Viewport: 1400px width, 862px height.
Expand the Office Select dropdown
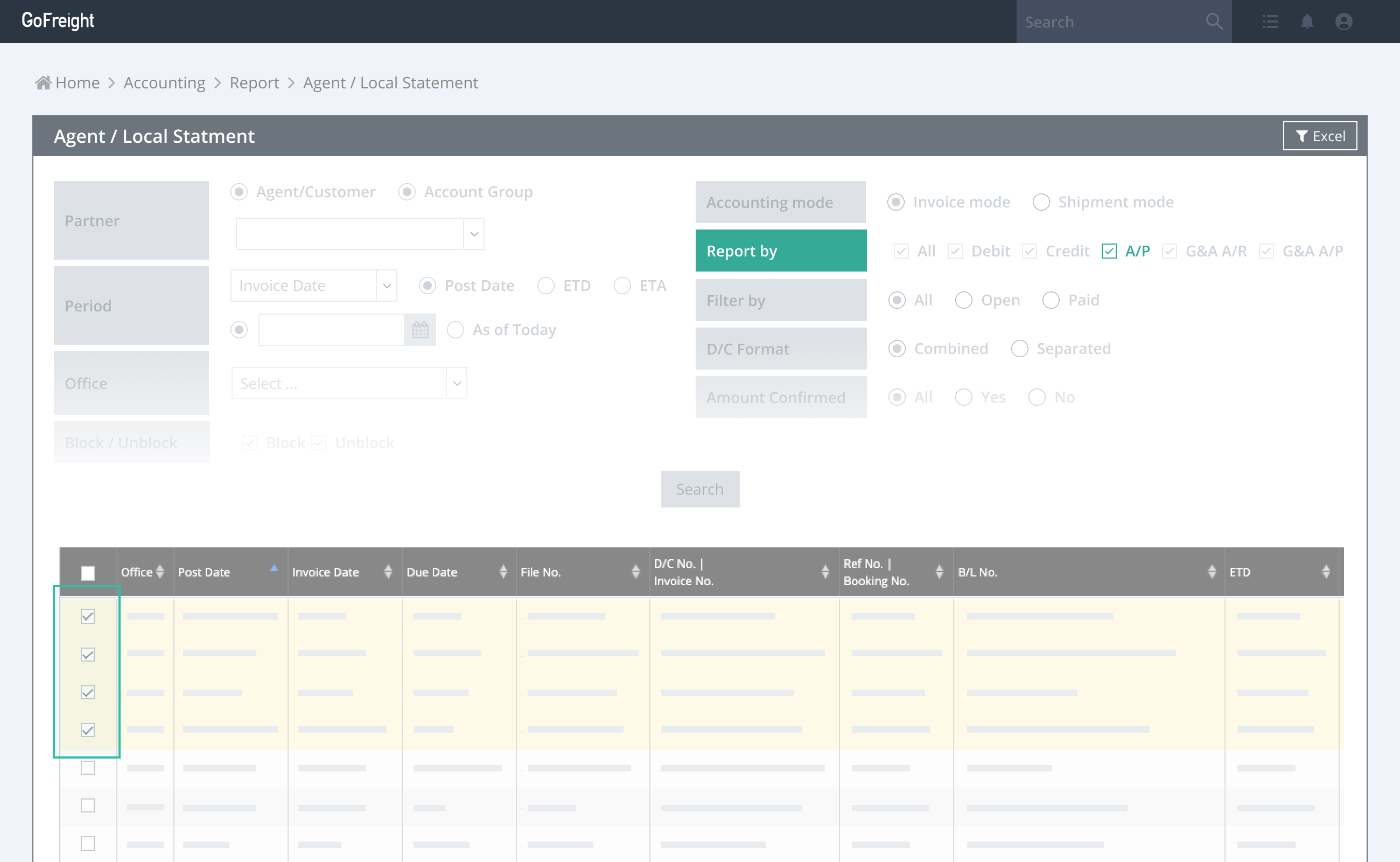(457, 383)
